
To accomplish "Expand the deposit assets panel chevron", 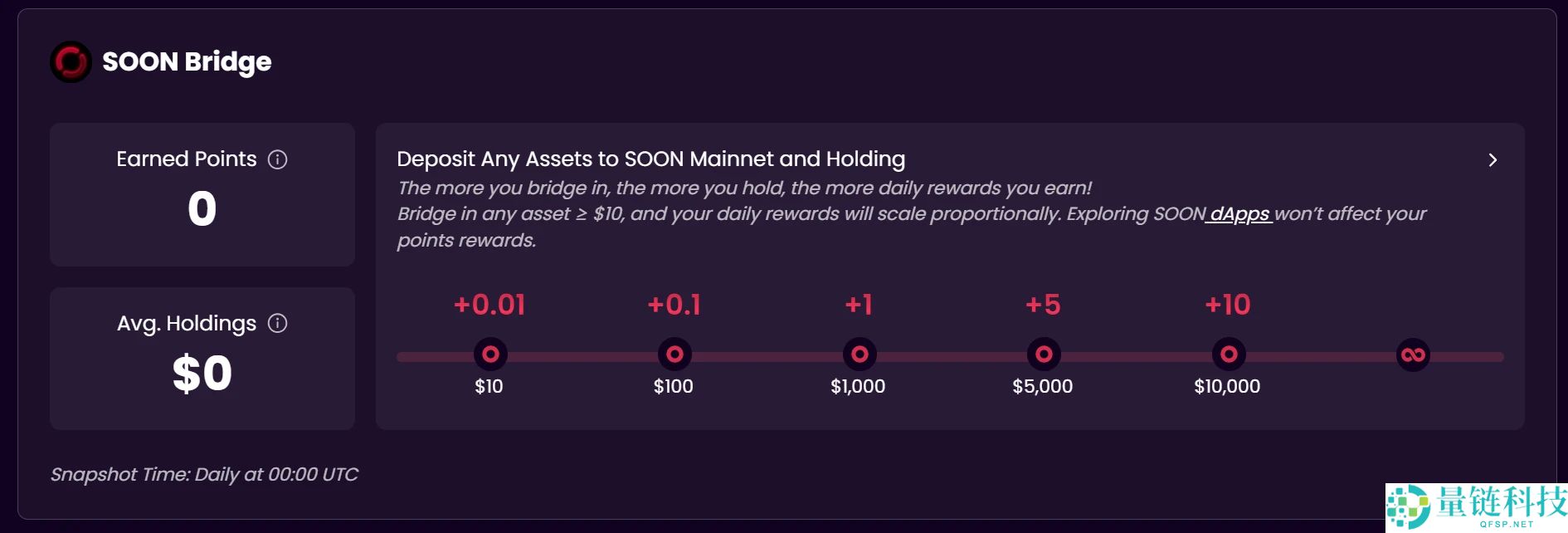I will click(1492, 160).
